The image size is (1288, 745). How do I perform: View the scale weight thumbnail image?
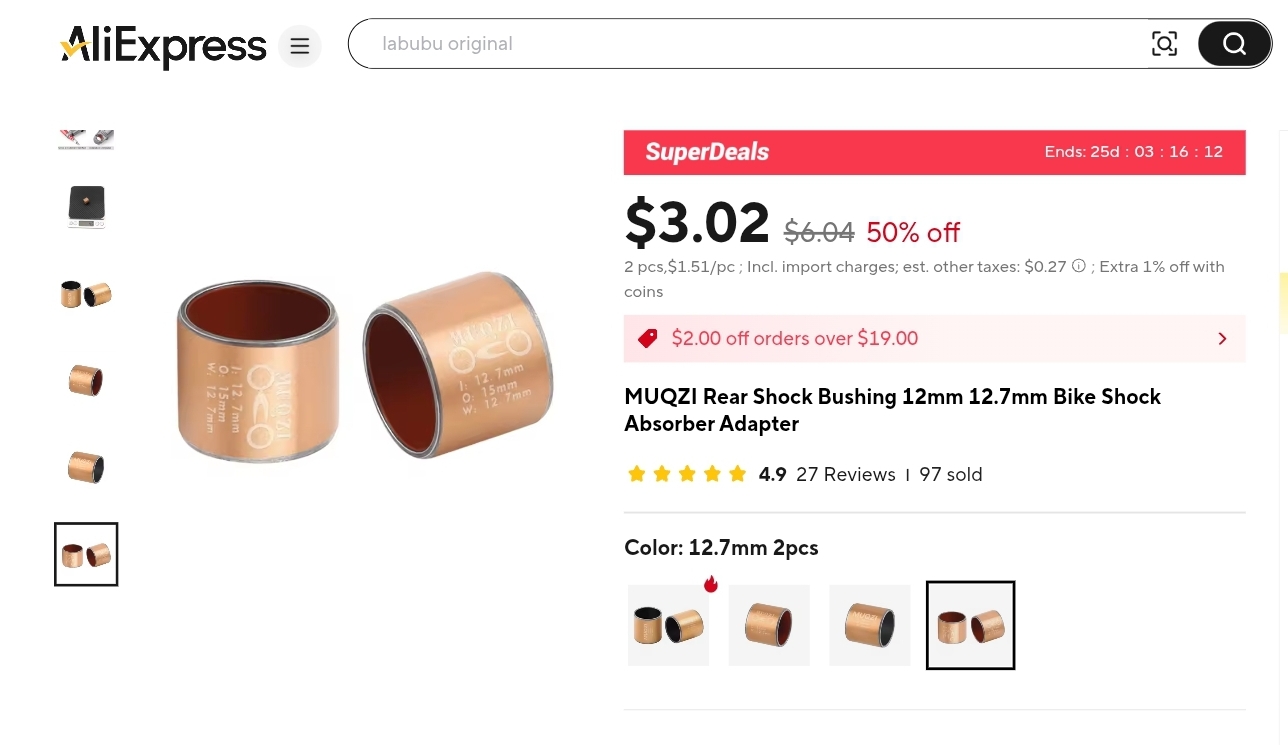pyautogui.click(x=86, y=207)
